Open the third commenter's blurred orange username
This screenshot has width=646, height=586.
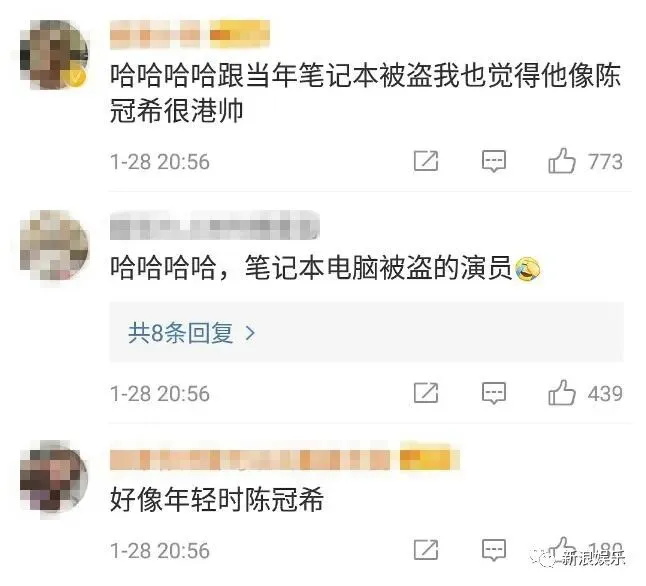point(285,457)
